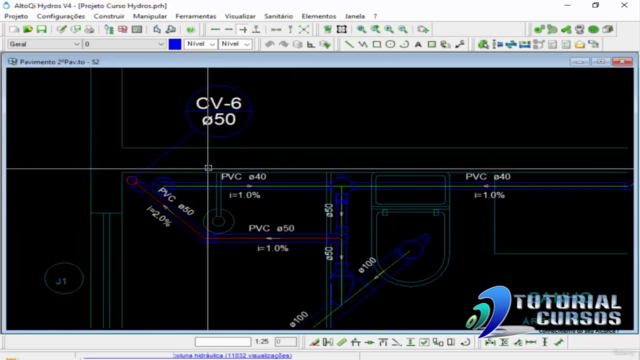Viewport: 640px width, 360px height.
Task: Click the crossed lines intersection tool
Action: (x=304, y=29)
